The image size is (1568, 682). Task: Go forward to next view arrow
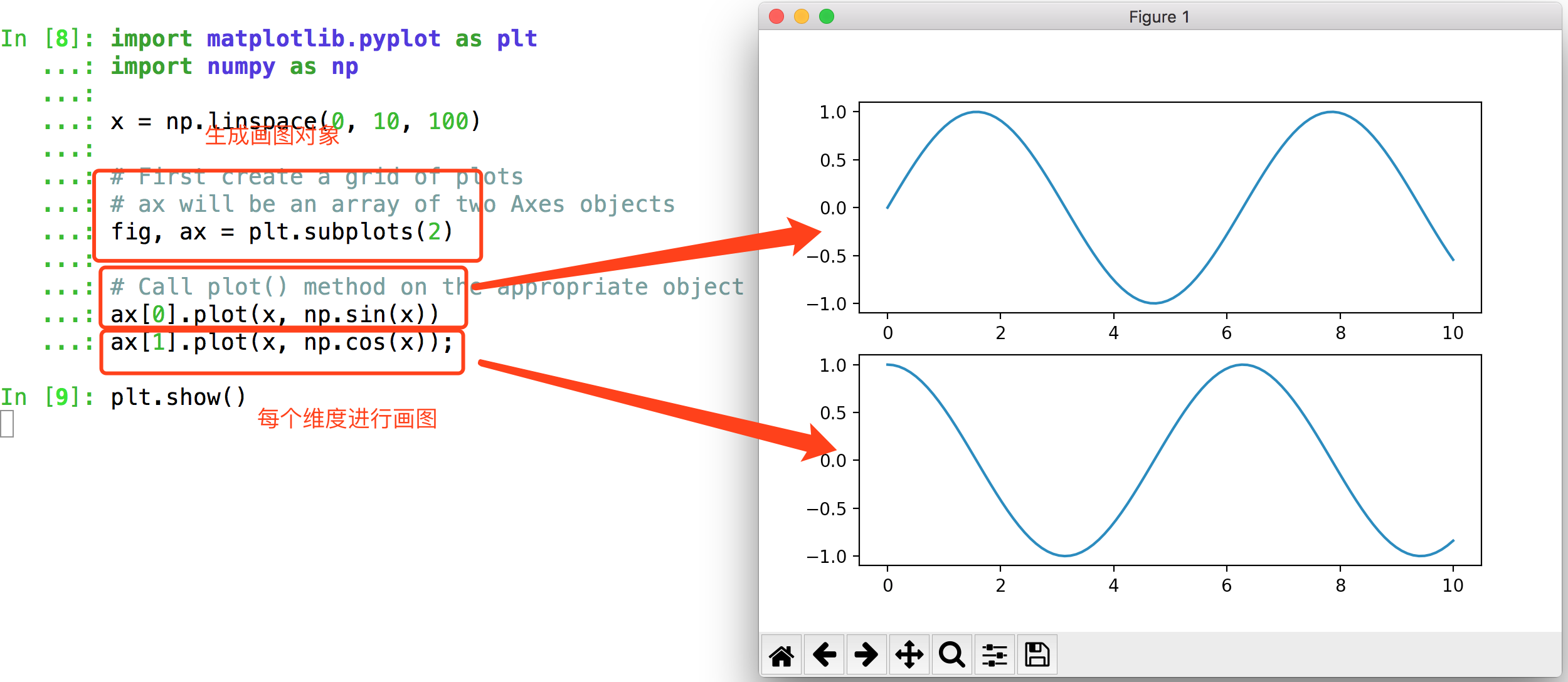(867, 655)
